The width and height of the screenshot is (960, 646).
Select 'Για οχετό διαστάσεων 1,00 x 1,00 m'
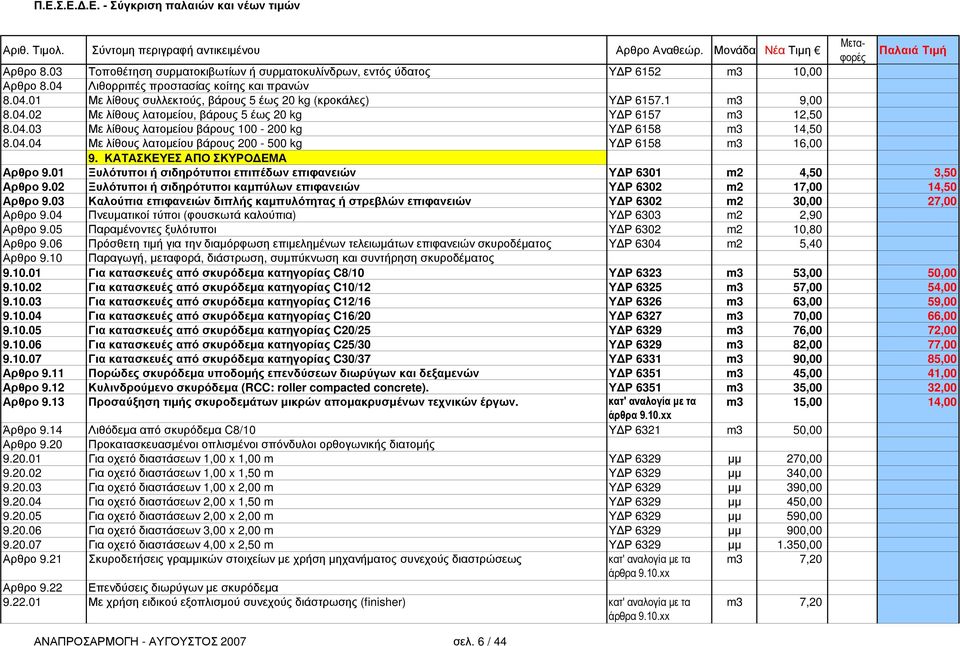(181, 459)
